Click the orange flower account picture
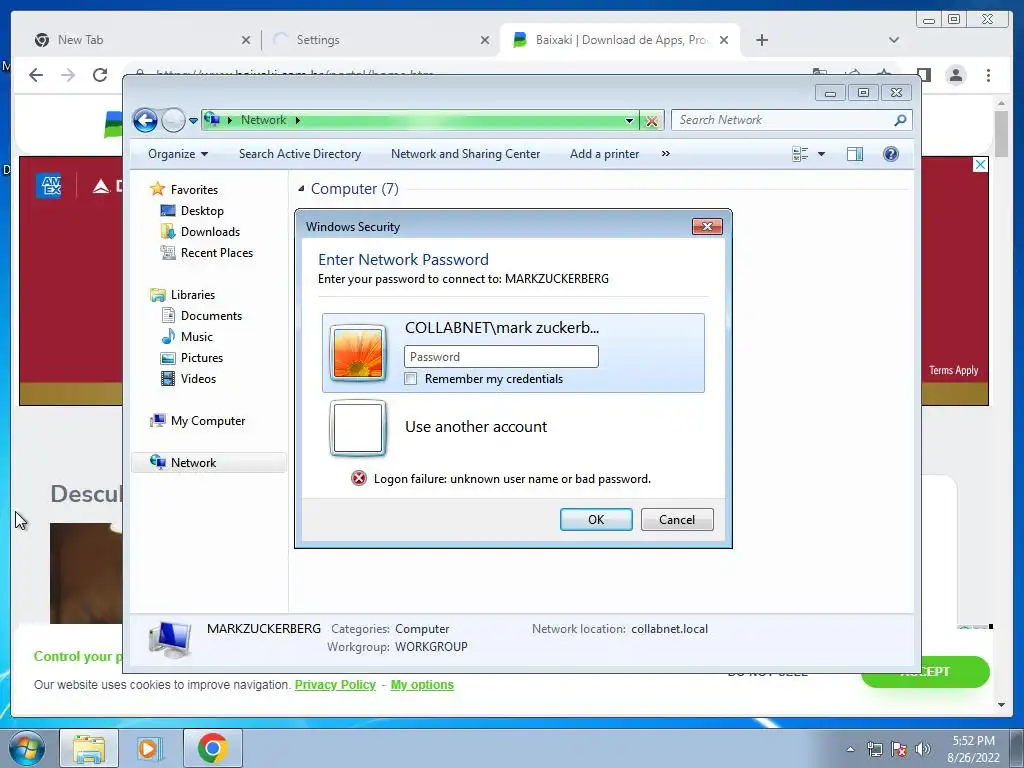 click(358, 353)
